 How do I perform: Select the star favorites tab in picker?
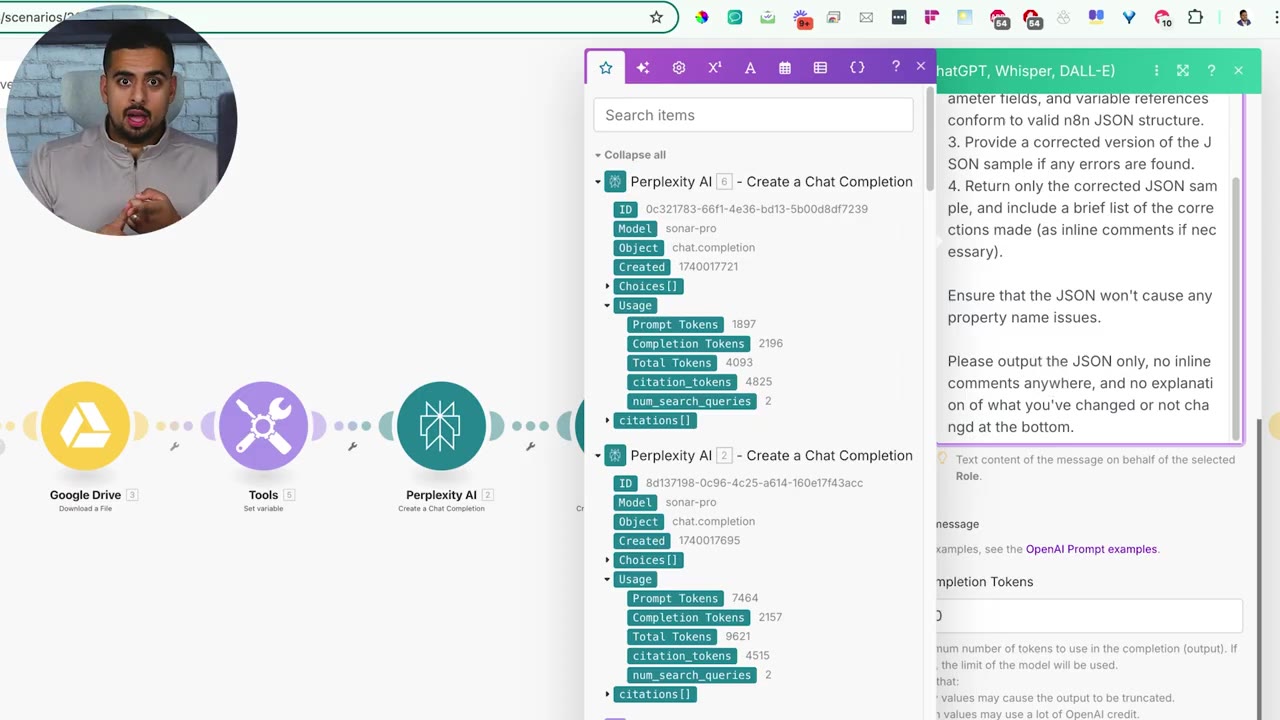point(606,68)
